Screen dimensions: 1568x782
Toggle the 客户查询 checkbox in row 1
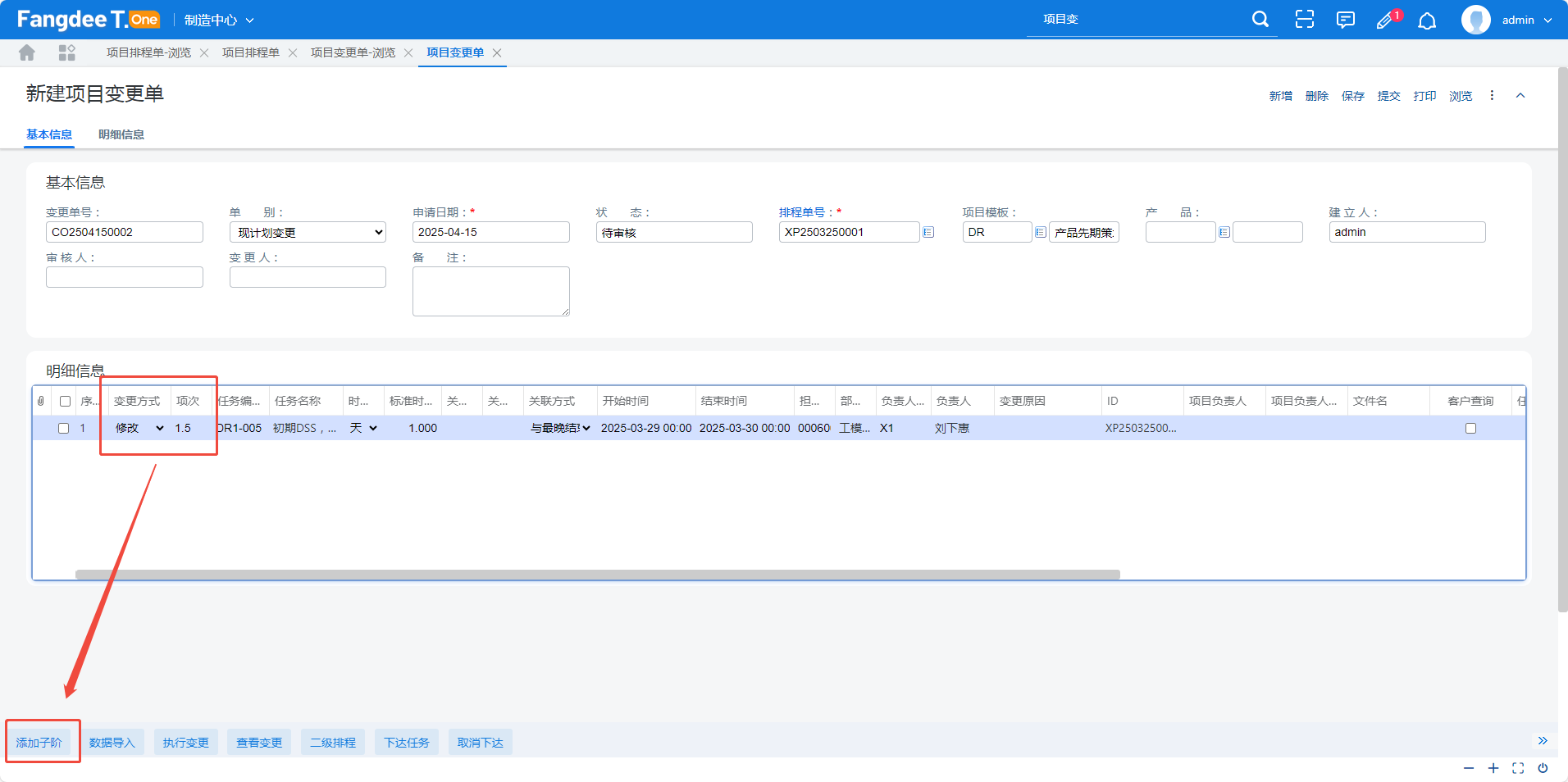[1470, 428]
